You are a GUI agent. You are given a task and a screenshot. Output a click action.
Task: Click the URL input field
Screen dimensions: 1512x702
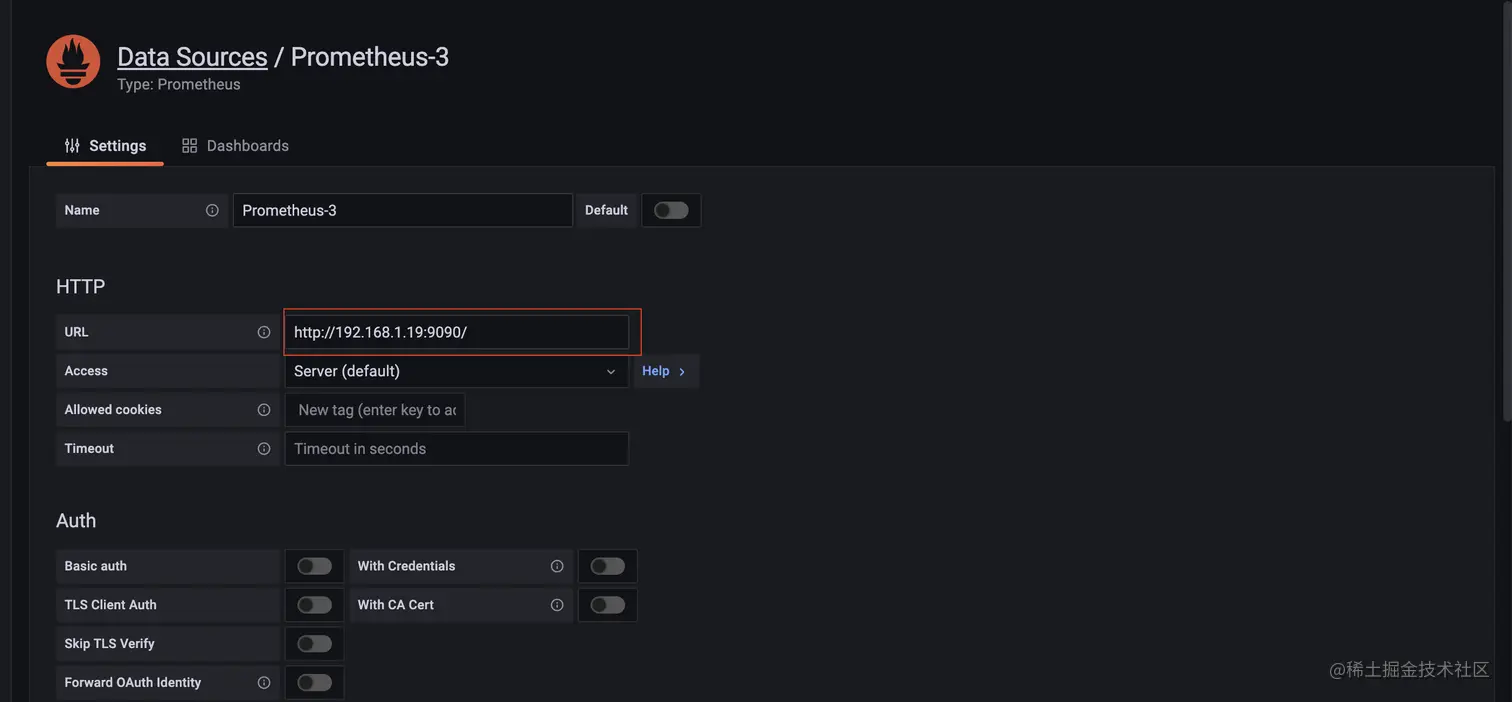pos(456,332)
